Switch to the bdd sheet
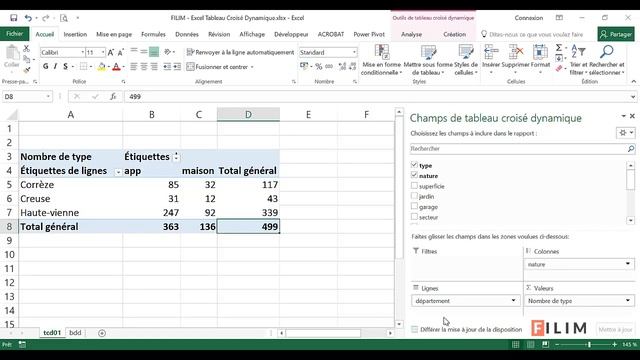This screenshot has width=640, height=360. click(x=75, y=333)
